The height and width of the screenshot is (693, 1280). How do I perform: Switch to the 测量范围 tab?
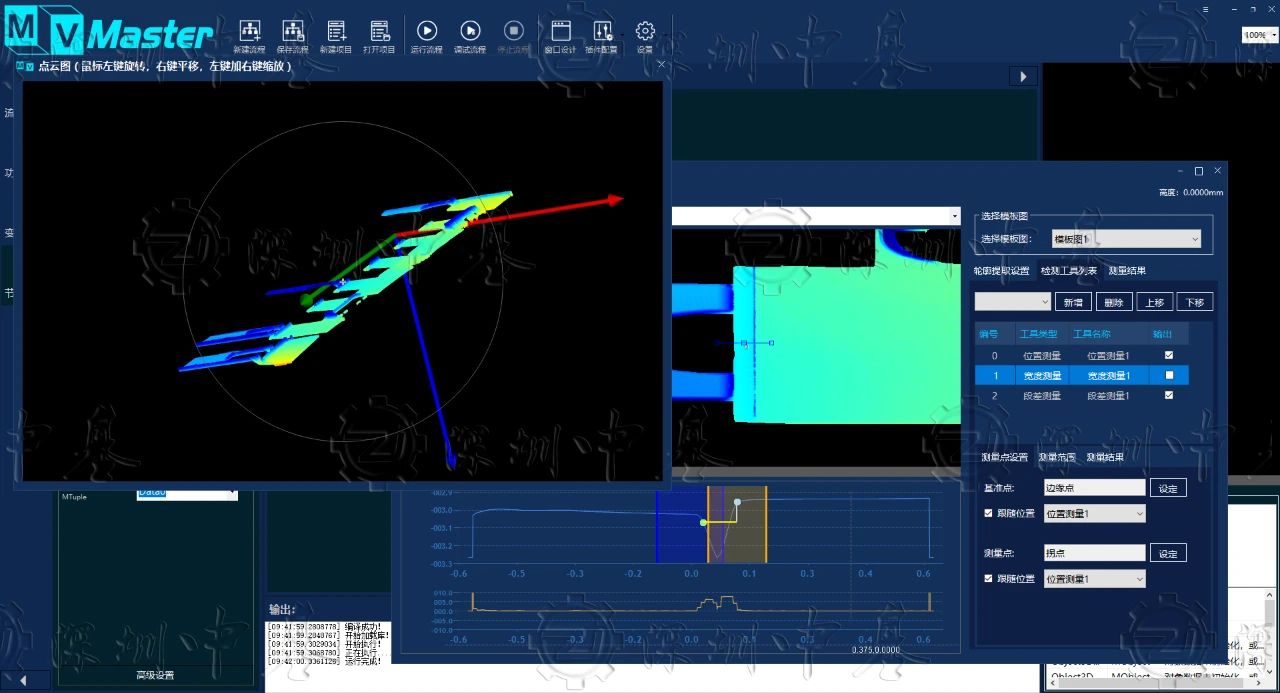1056,458
